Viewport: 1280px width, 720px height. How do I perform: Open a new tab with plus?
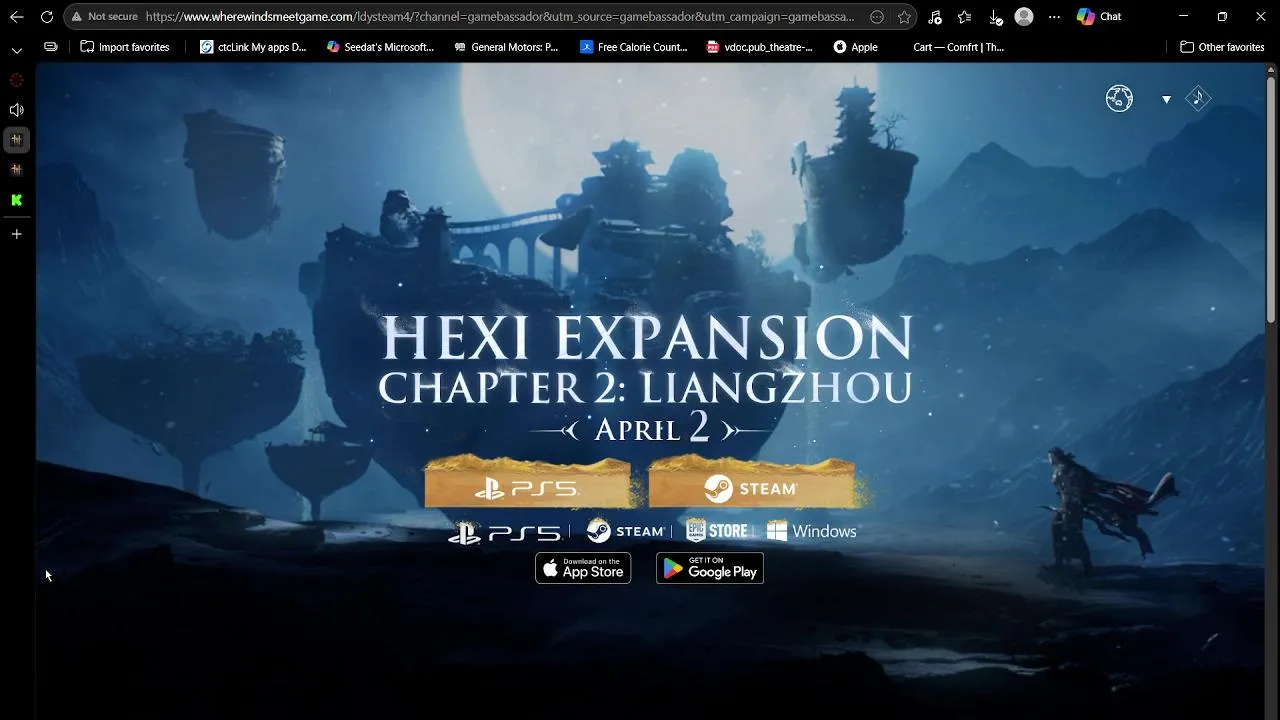16,234
